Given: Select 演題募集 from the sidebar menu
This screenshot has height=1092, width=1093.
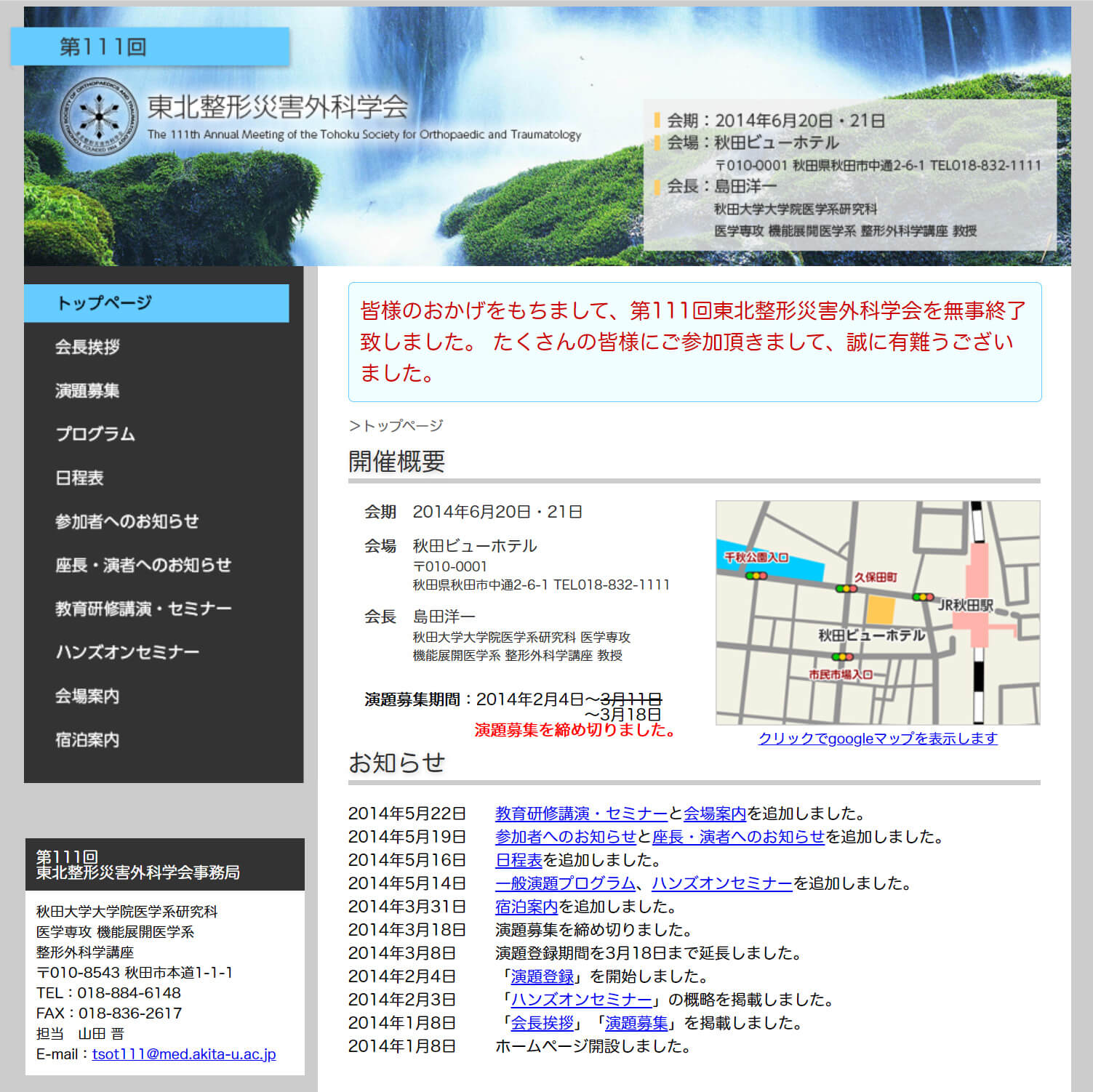Looking at the screenshot, I should tap(87, 390).
